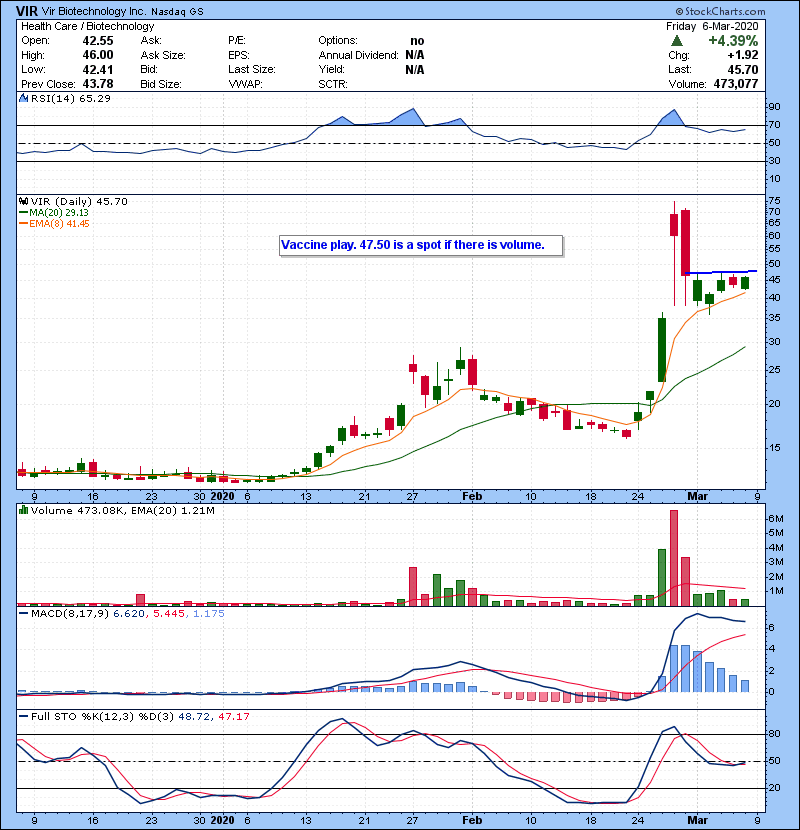800x830 pixels.
Task: Click the MACD signal value 5.445
Action: [169, 614]
